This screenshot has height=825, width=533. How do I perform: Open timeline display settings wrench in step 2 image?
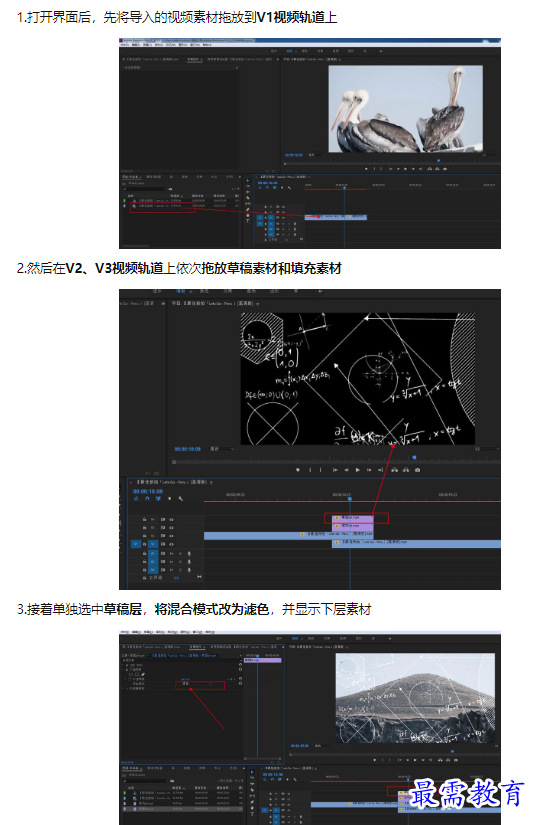pyautogui.click(x=180, y=499)
